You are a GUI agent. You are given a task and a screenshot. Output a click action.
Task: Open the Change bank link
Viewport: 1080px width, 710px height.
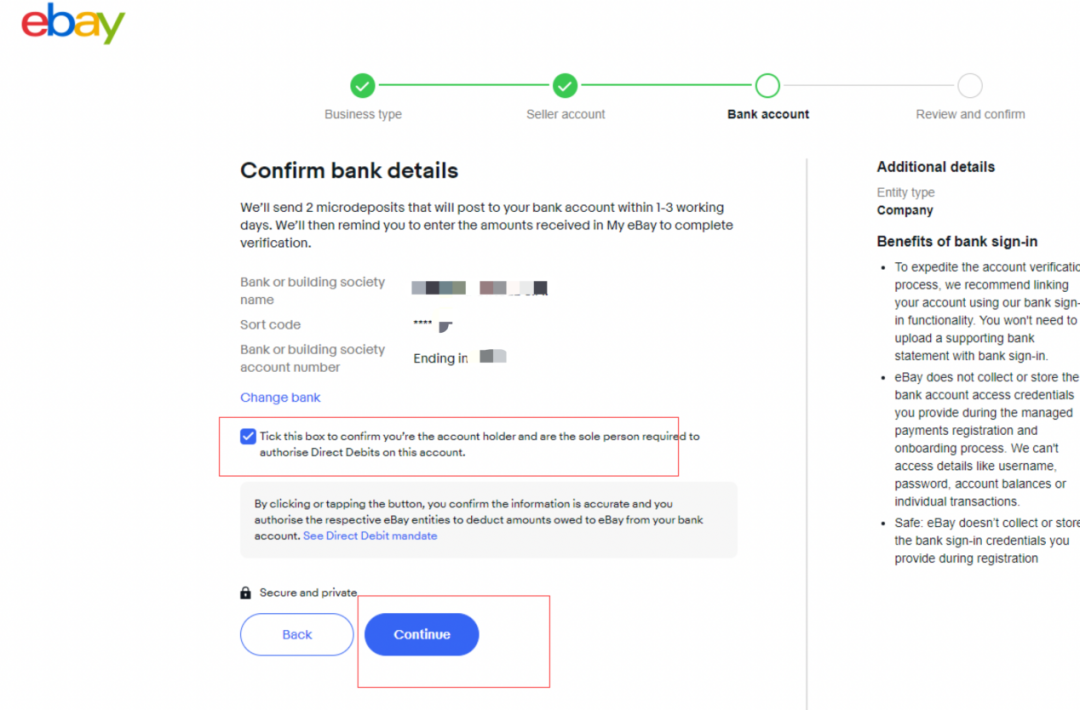point(280,397)
